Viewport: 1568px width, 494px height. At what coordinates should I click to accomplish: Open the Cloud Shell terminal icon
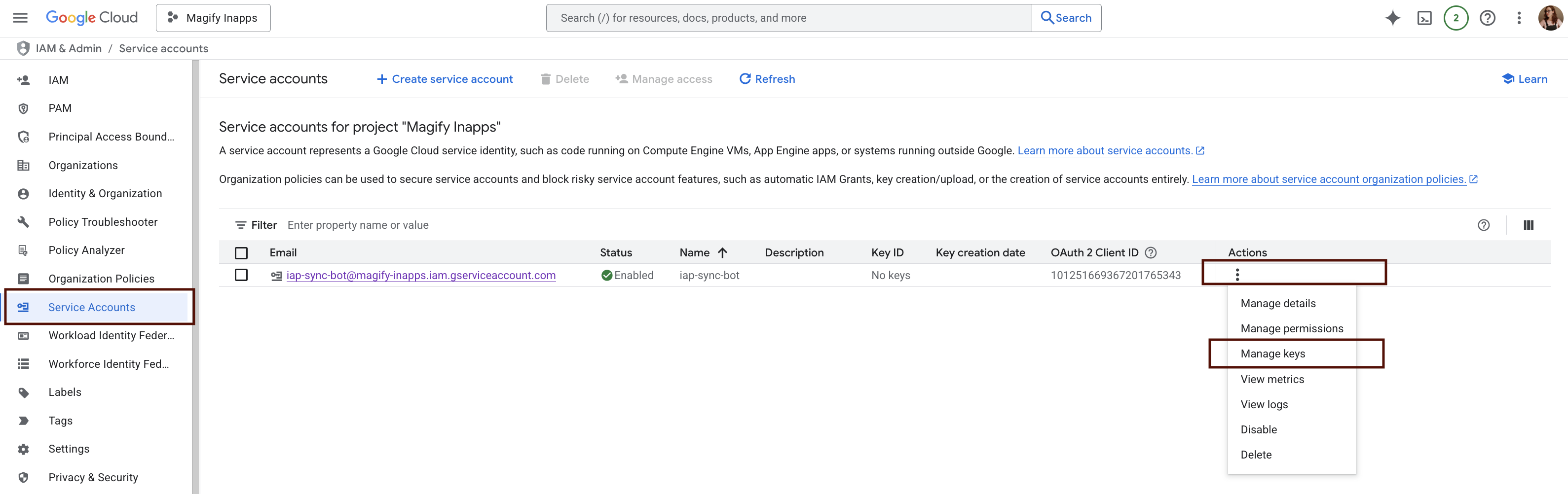tap(1424, 18)
